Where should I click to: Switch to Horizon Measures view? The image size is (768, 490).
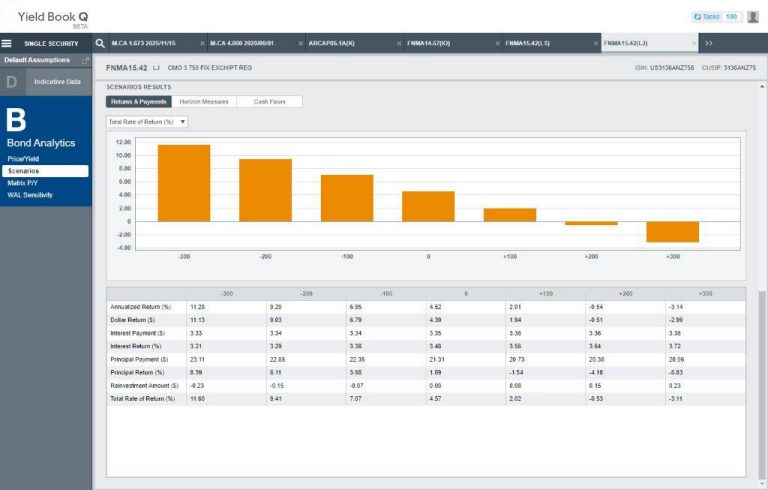click(204, 101)
